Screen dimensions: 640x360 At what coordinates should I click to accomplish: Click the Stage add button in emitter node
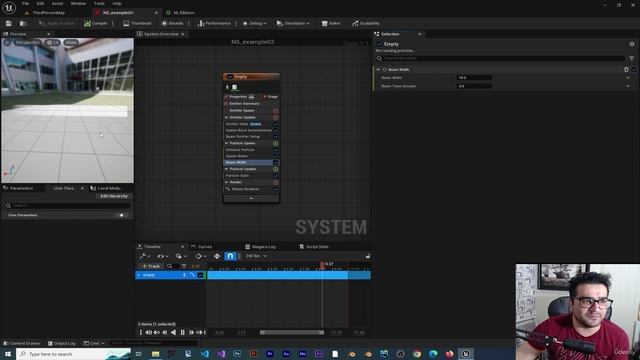coord(271,97)
